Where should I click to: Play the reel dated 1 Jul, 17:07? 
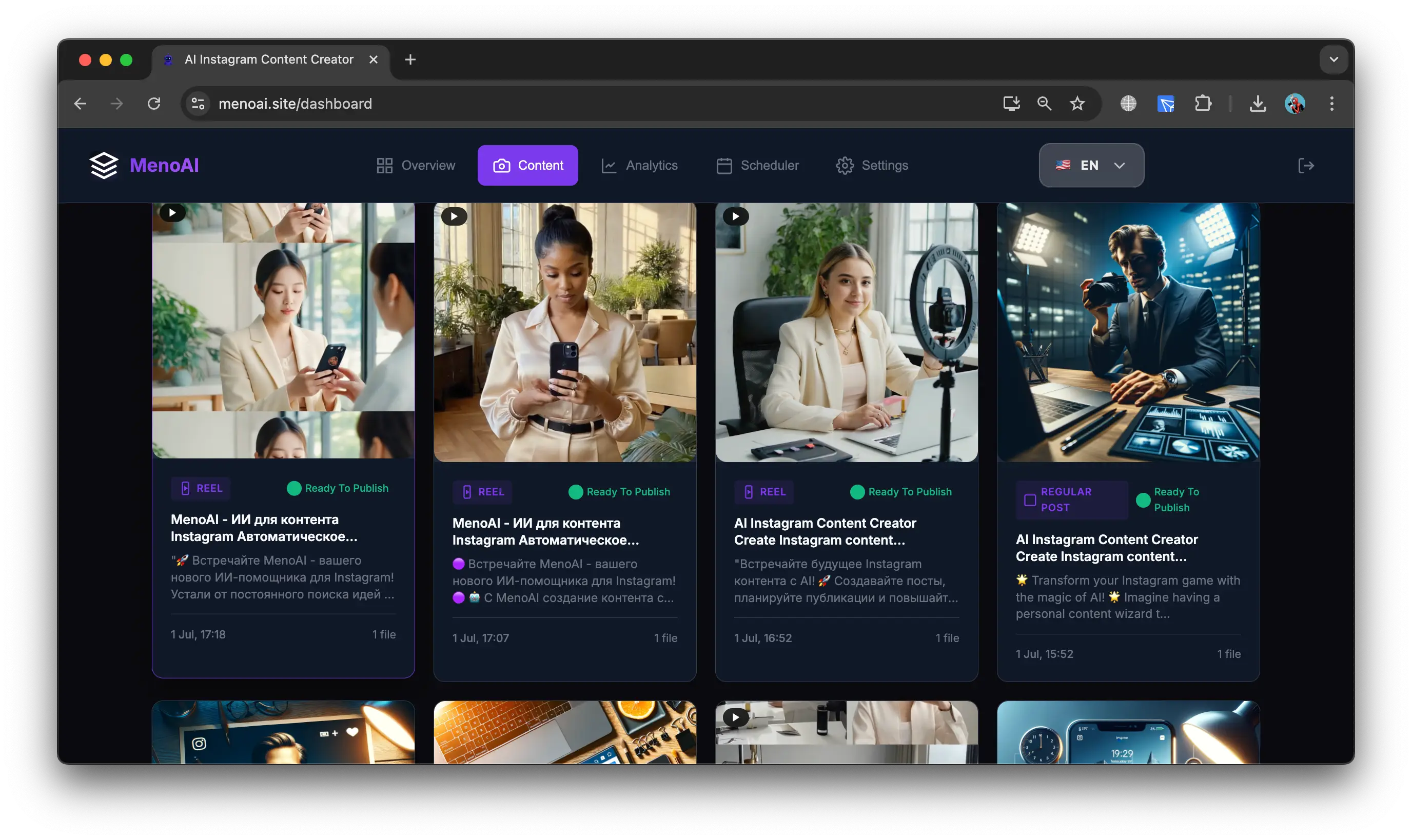coord(454,216)
